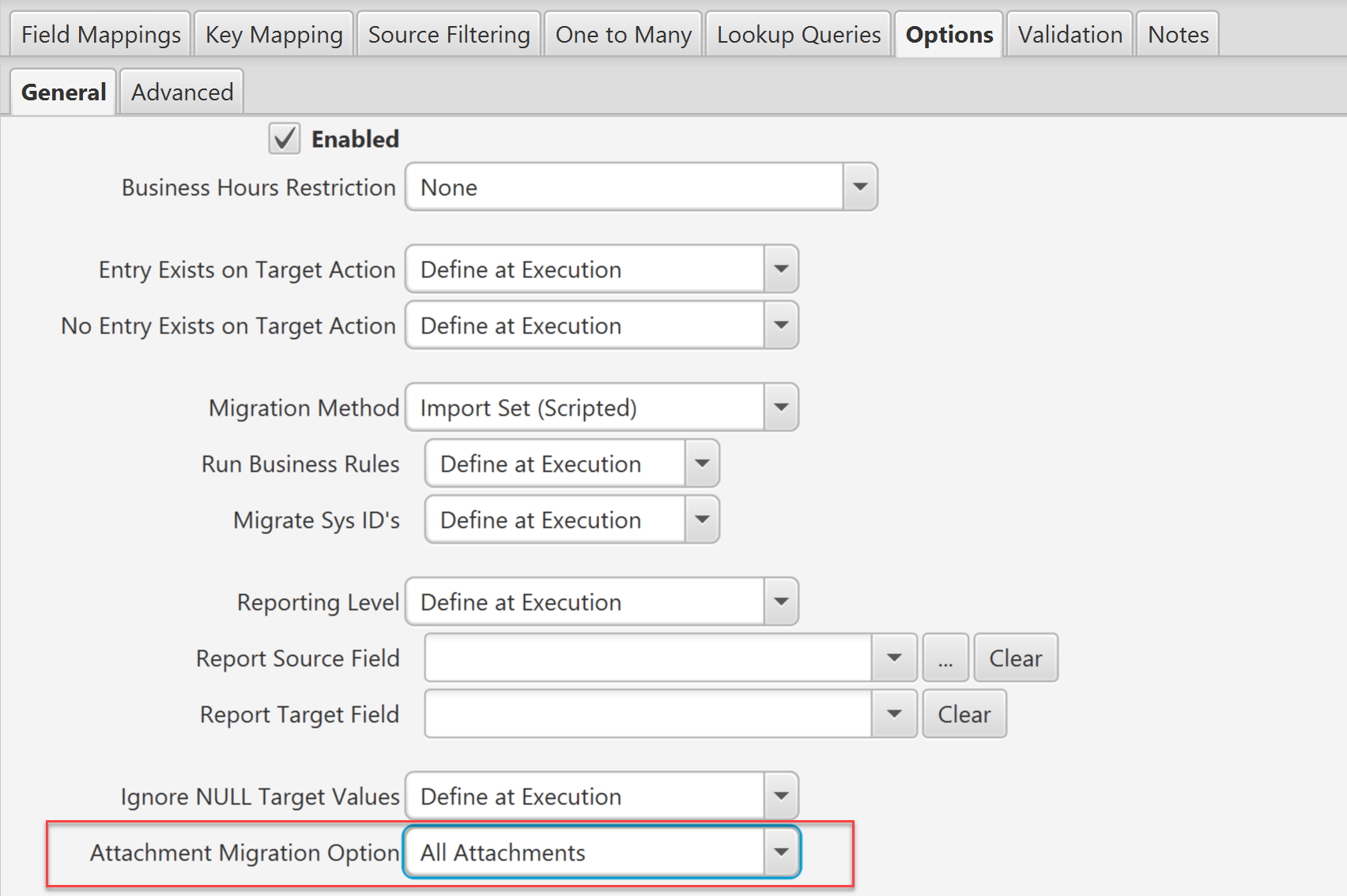Open the Key Mapping tab
The image size is (1347, 896).
[x=274, y=33]
